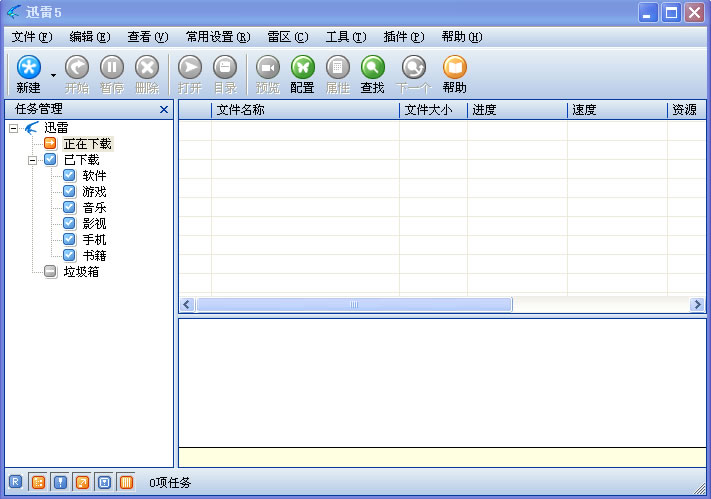Screen dimensions: 711x499
Task: Open the 雷区(C) menu
Action: pos(288,37)
